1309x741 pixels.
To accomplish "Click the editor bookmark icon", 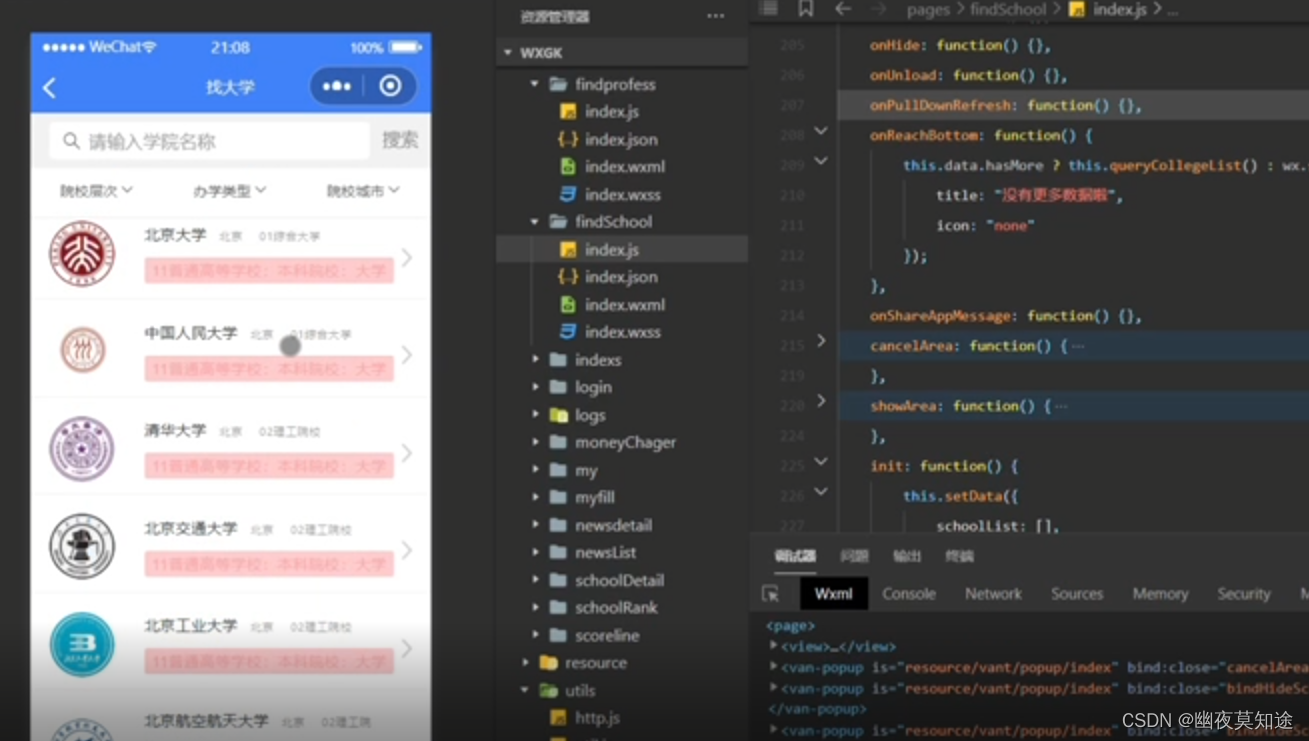I will [805, 9].
